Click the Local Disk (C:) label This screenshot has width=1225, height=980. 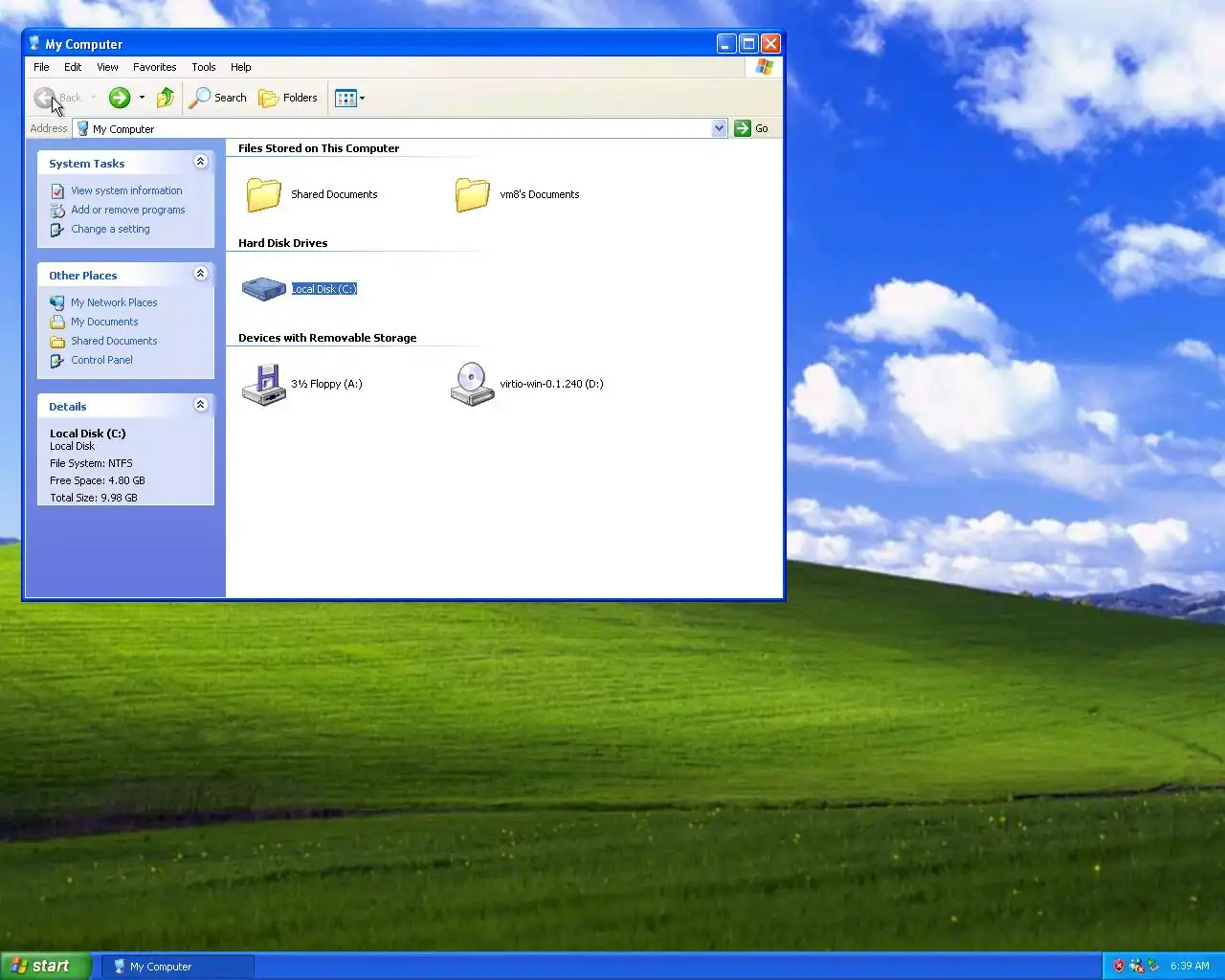coord(324,289)
